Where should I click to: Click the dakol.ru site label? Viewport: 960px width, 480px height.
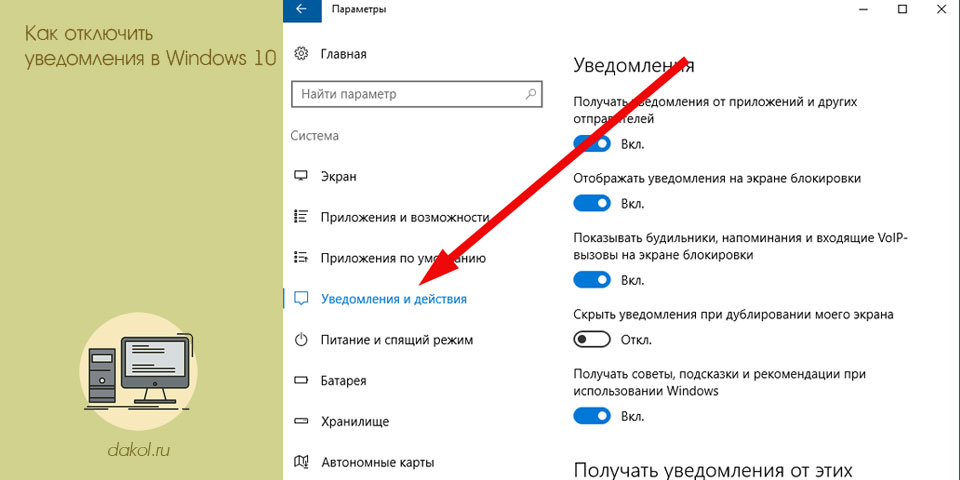[138, 451]
